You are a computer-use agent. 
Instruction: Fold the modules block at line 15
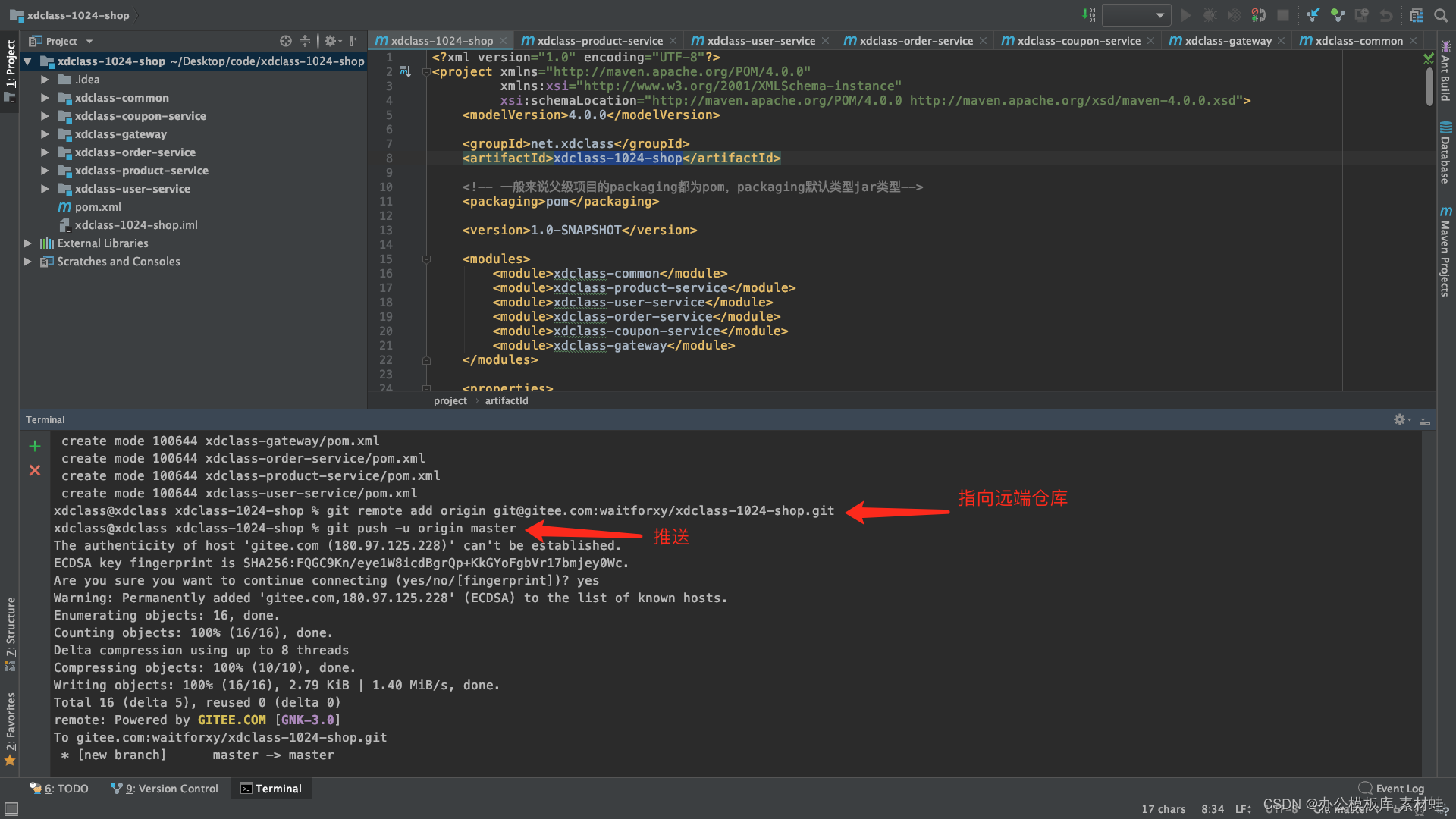(x=426, y=259)
